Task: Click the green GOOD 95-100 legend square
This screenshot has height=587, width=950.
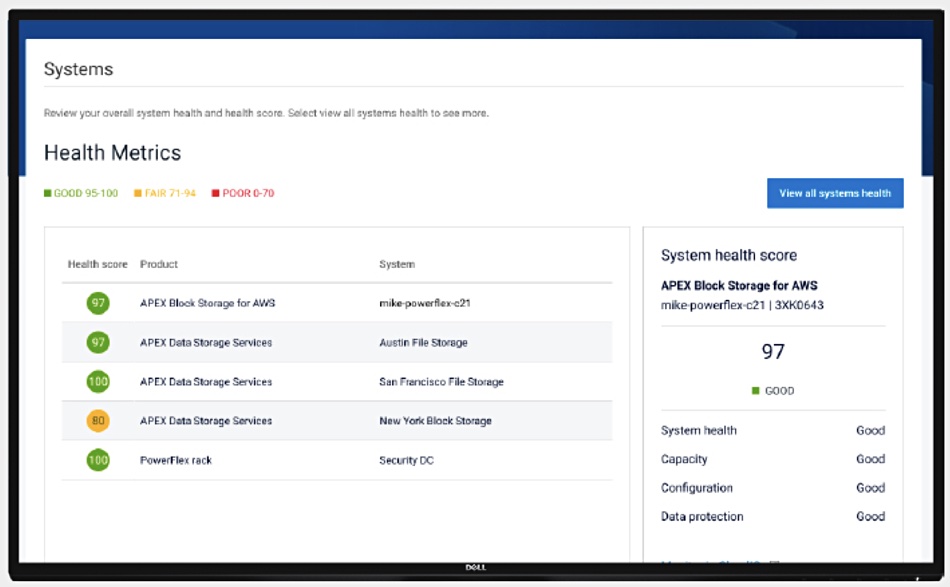Action: tap(47, 193)
